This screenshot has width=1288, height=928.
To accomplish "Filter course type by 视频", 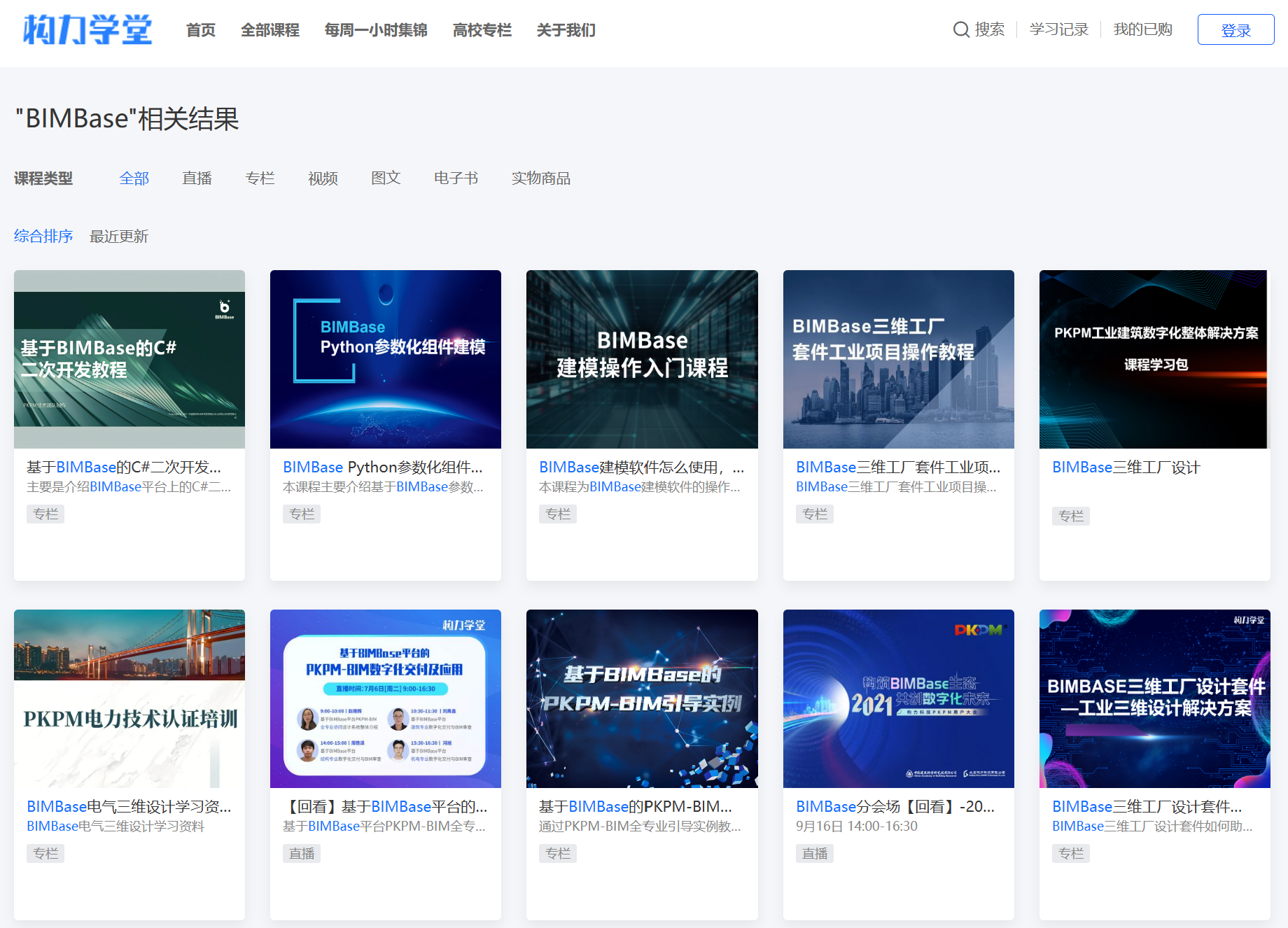I will click(323, 178).
